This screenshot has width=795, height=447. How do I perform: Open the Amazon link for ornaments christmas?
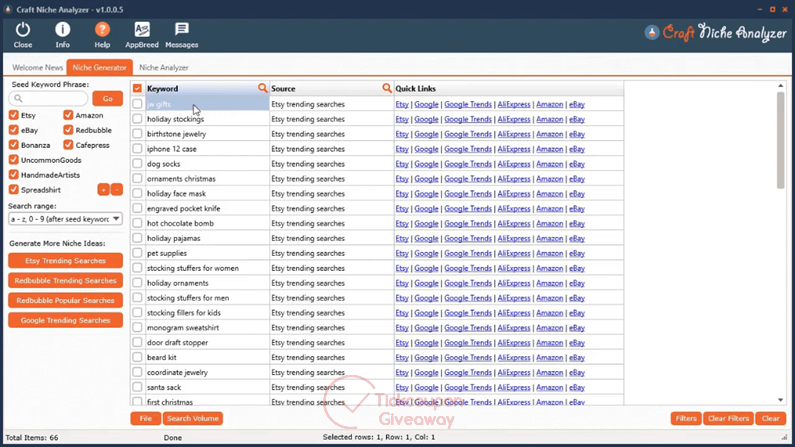click(x=550, y=178)
